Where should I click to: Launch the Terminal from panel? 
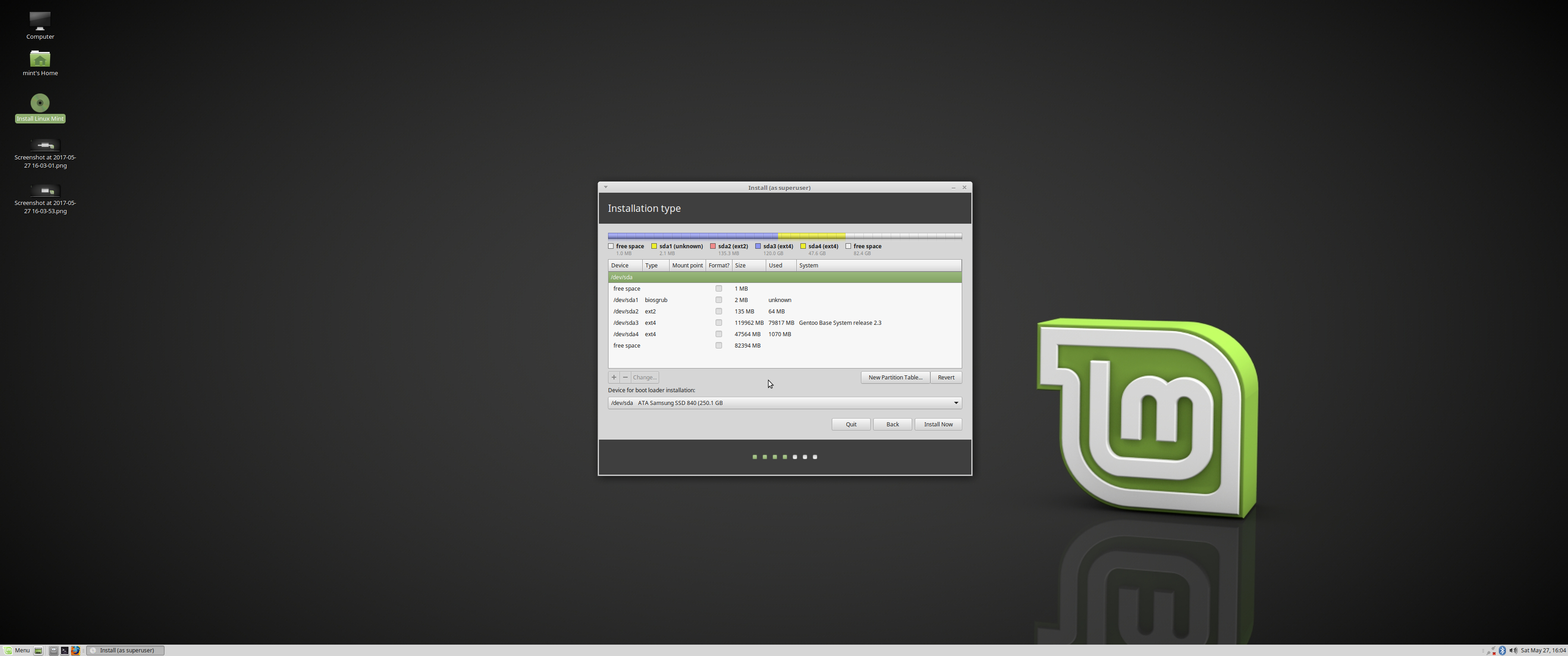point(65,650)
